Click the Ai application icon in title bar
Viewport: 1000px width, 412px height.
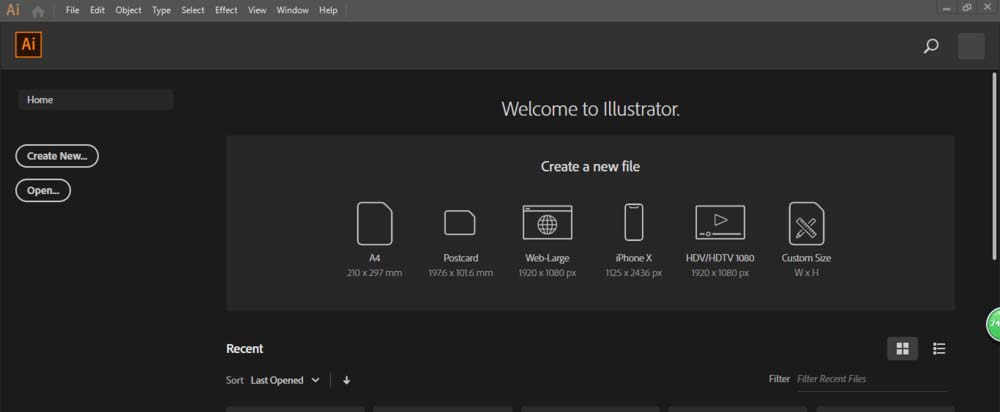13,10
